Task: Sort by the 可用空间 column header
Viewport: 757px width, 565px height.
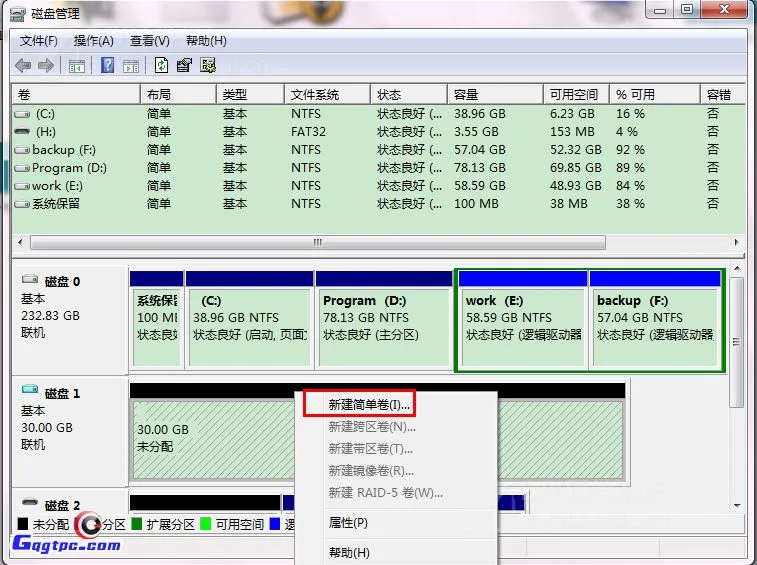Action: [576, 95]
